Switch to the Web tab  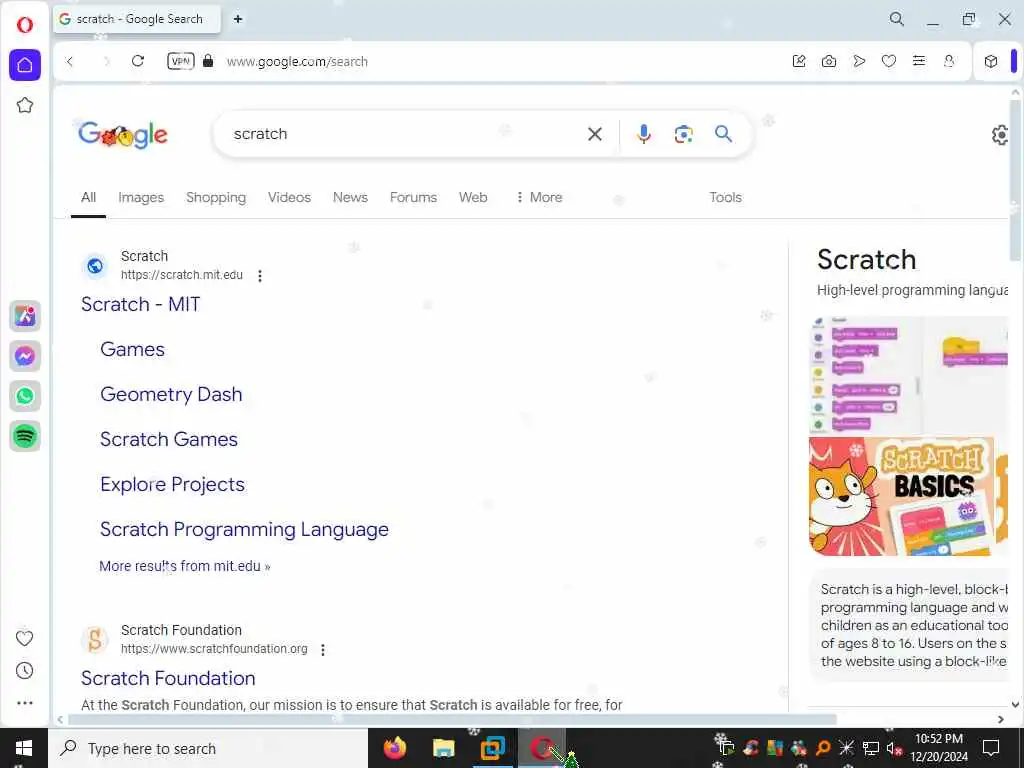[x=473, y=197]
